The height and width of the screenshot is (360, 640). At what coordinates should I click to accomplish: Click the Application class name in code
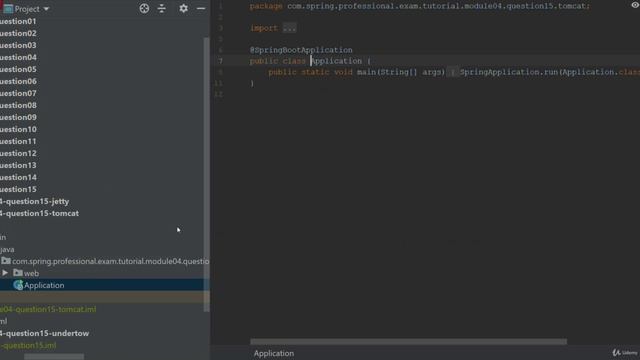click(x=336, y=61)
